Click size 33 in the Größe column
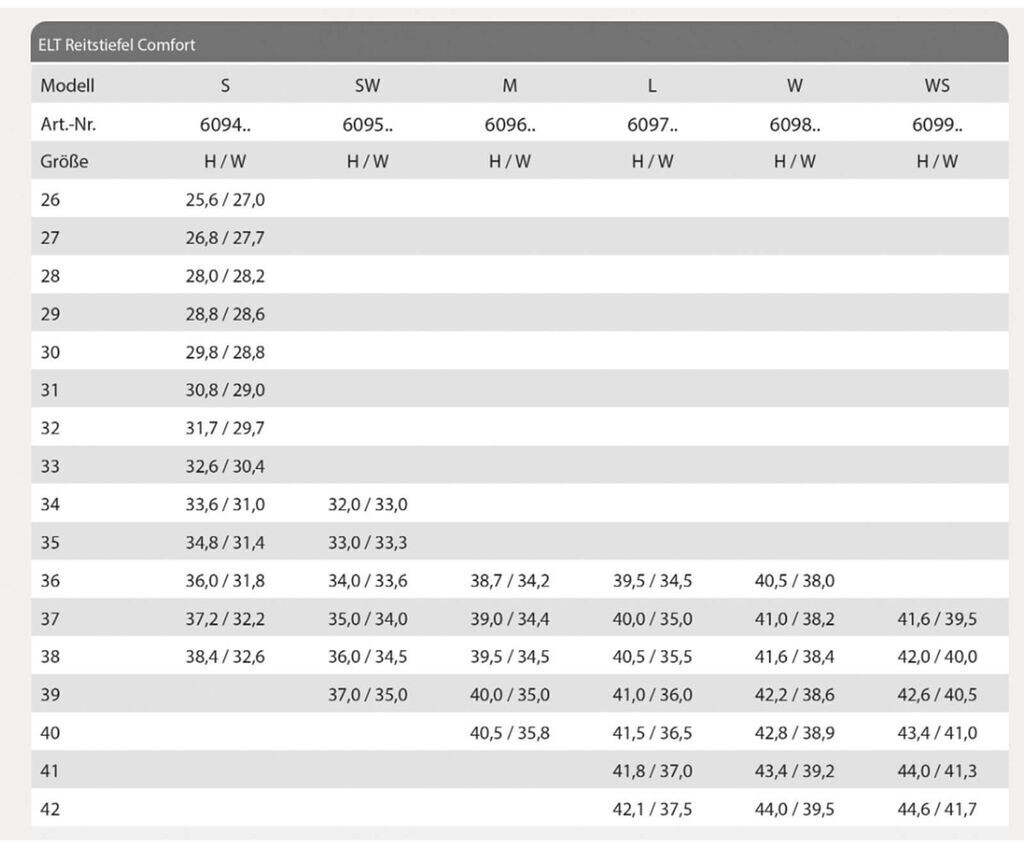Image resolution: width=1024 pixels, height=848 pixels. [50, 466]
